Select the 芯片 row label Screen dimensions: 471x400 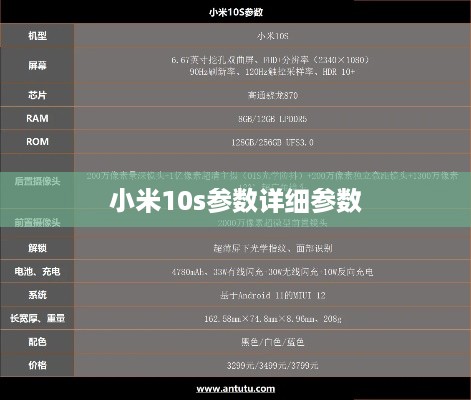tap(37, 95)
